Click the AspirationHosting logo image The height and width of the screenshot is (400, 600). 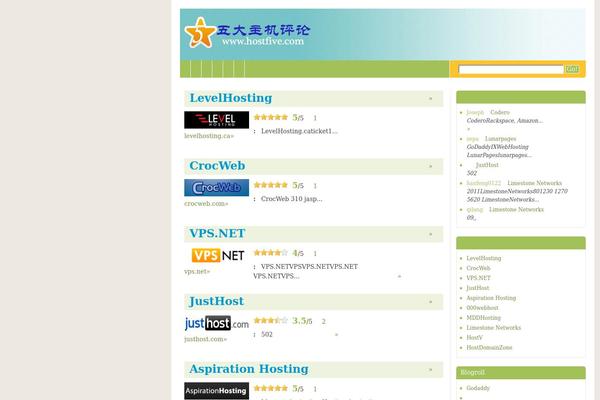pos(217,391)
